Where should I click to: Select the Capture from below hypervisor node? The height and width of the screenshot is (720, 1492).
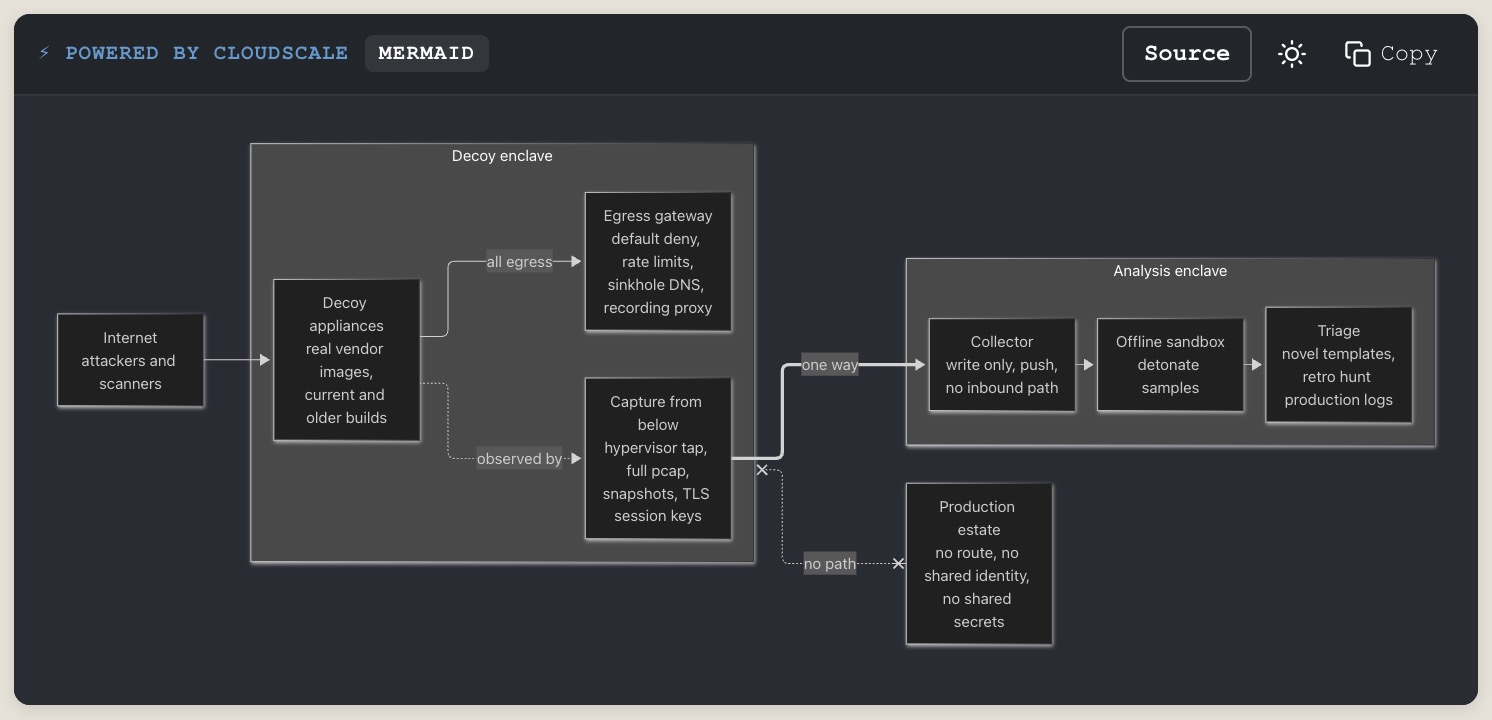coord(658,459)
